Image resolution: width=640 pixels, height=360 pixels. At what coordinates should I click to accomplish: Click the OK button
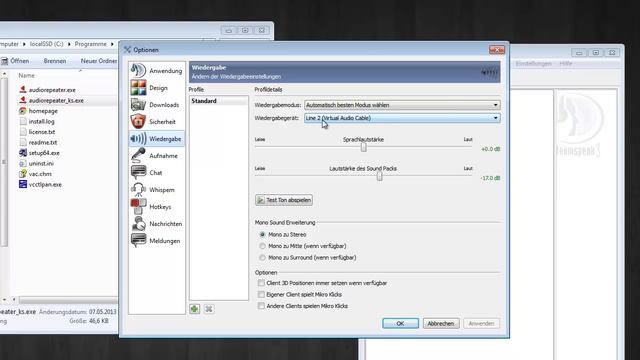tap(400, 323)
